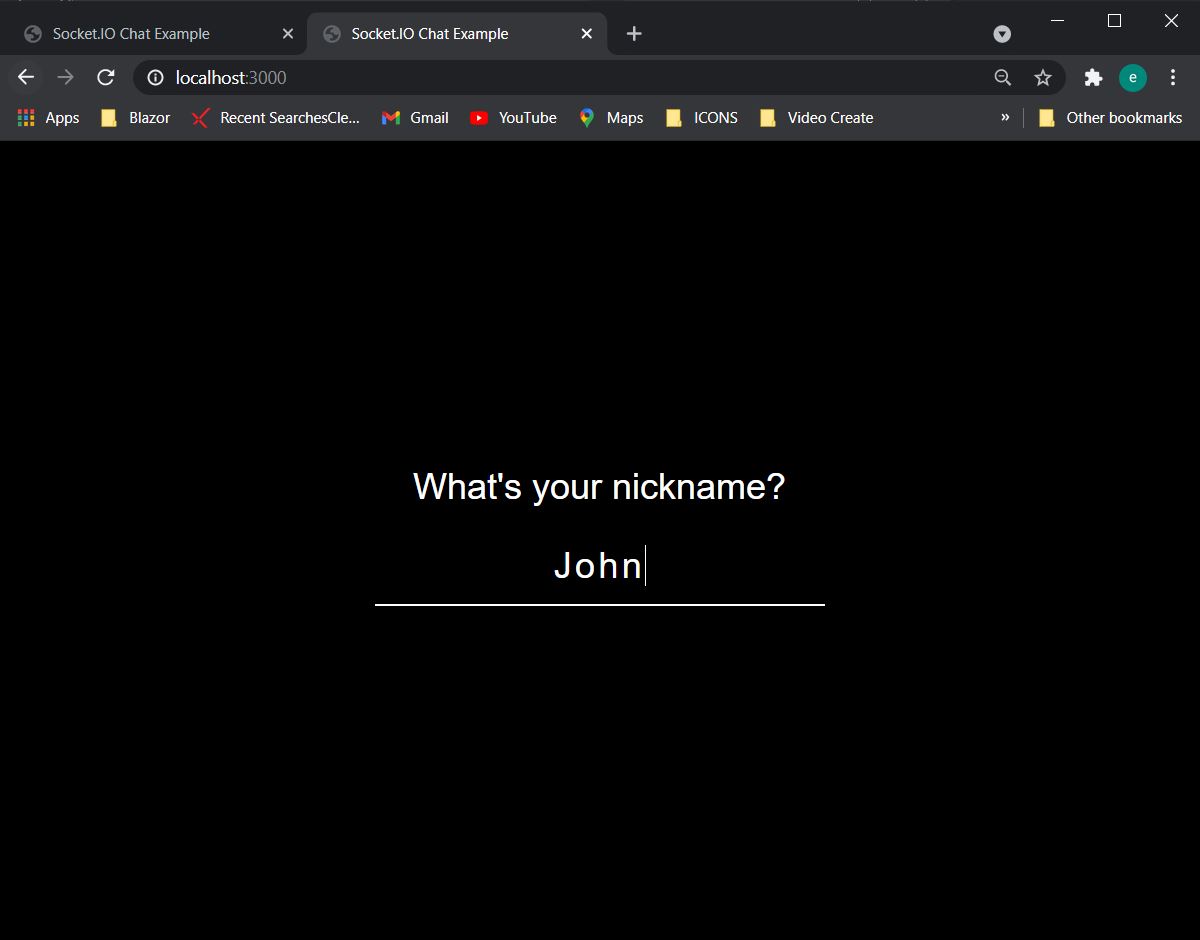The image size is (1200, 940).
Task: Show more bookmarks with the chevron
Action: pyautogui.click(x=1005, y=117)
